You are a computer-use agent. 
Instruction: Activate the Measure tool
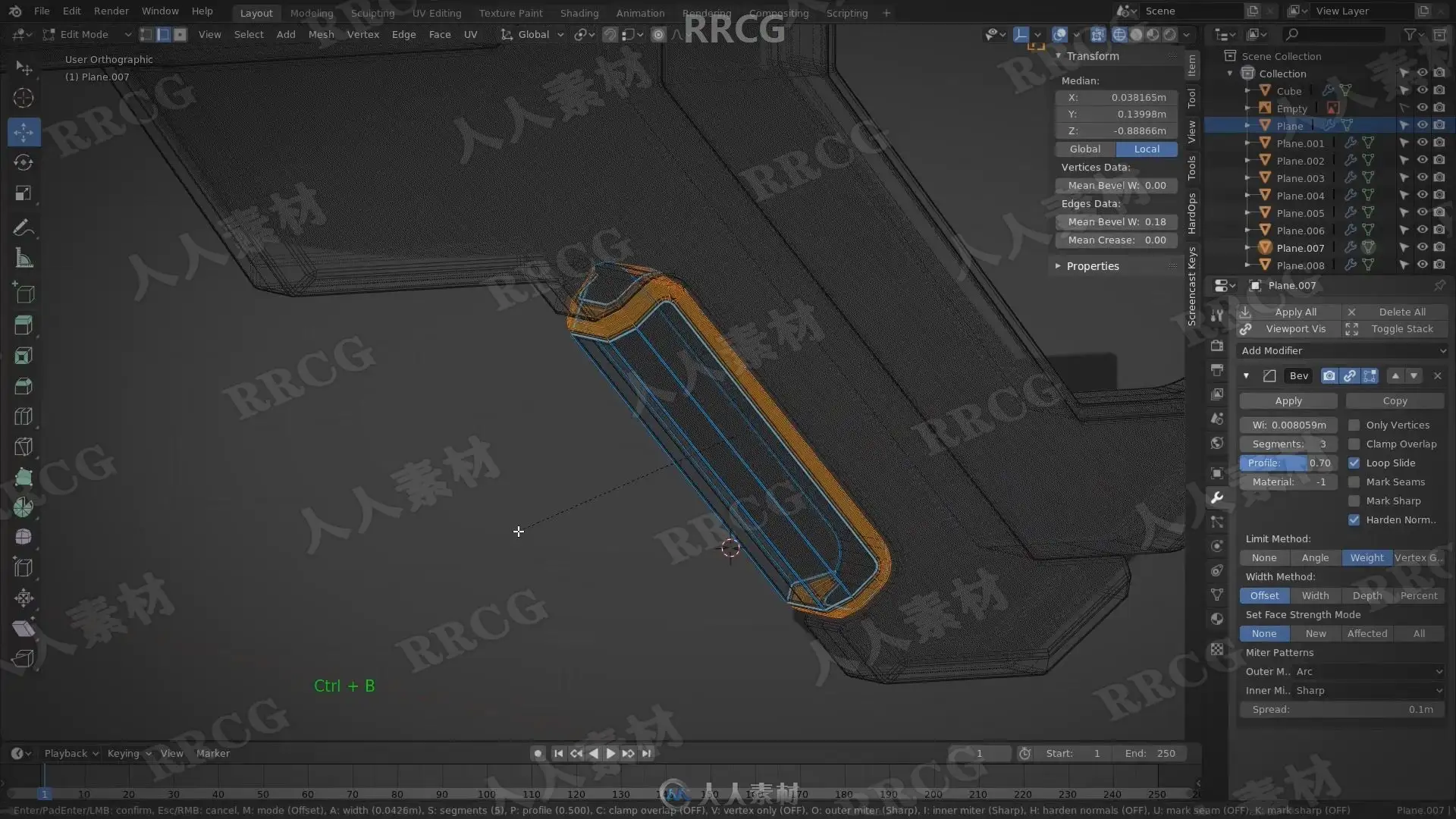[x=24, y=259]
